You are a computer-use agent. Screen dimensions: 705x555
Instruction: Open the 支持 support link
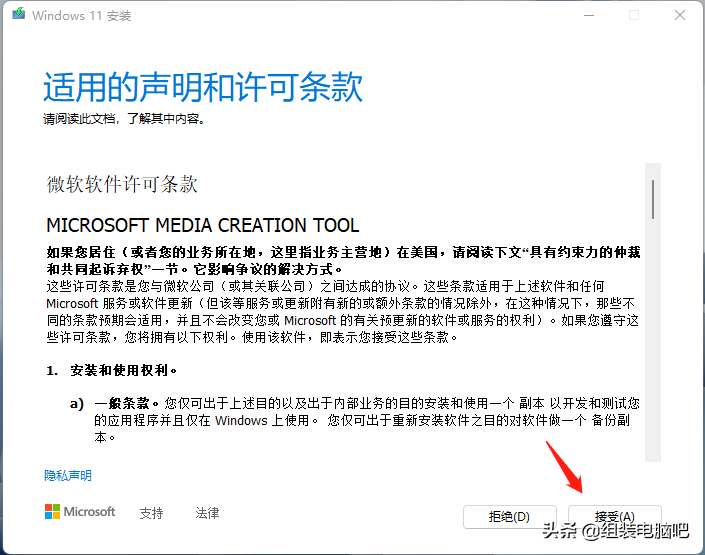click(x=152, y=513)
